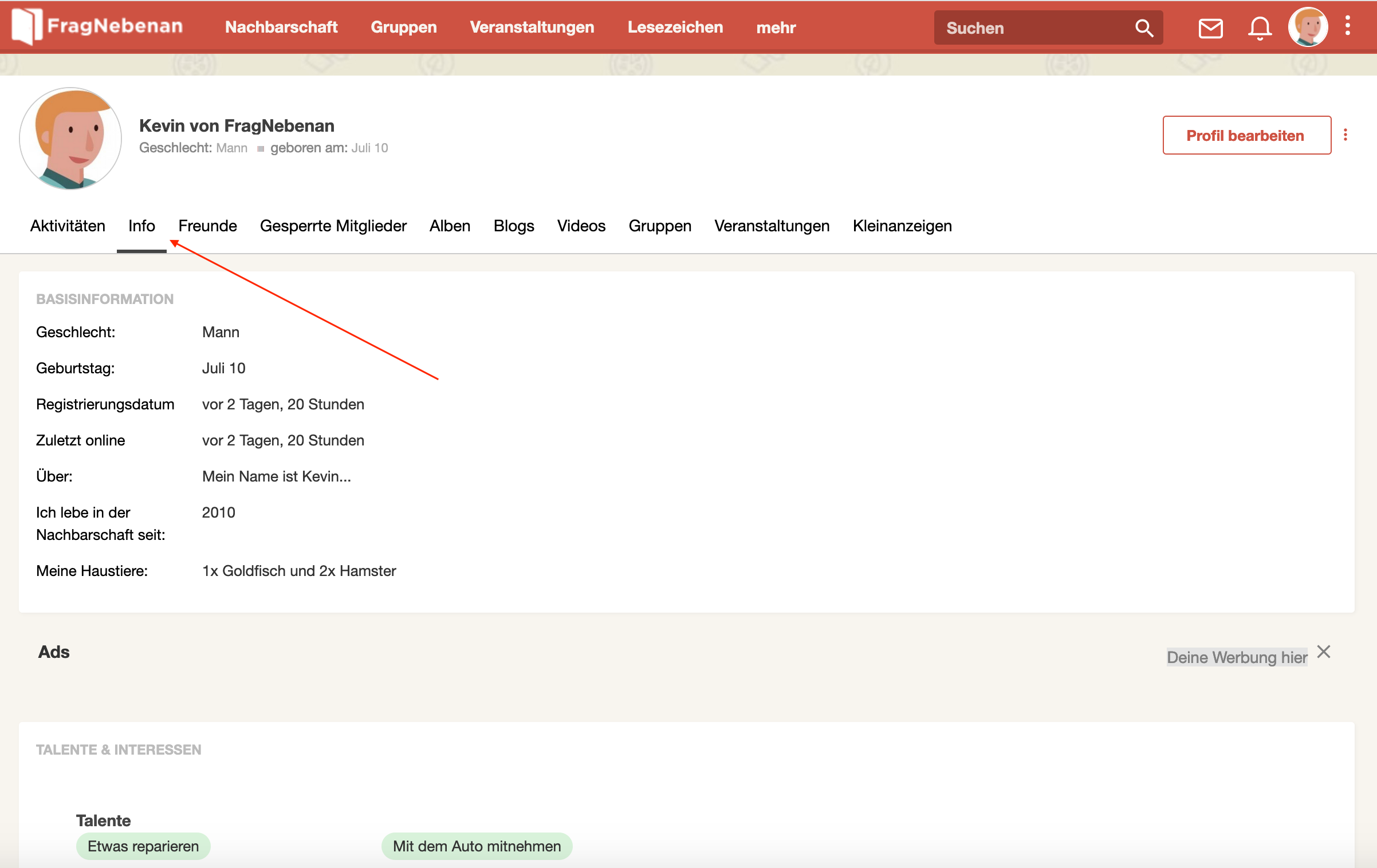Open the Nachbarschaft menu

281,27
